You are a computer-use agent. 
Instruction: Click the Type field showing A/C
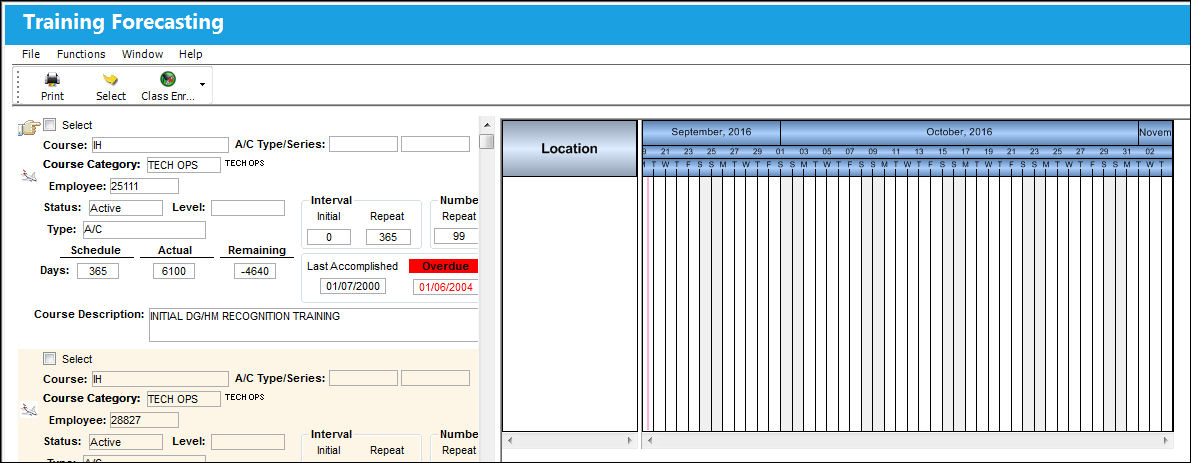coord(144,230)
